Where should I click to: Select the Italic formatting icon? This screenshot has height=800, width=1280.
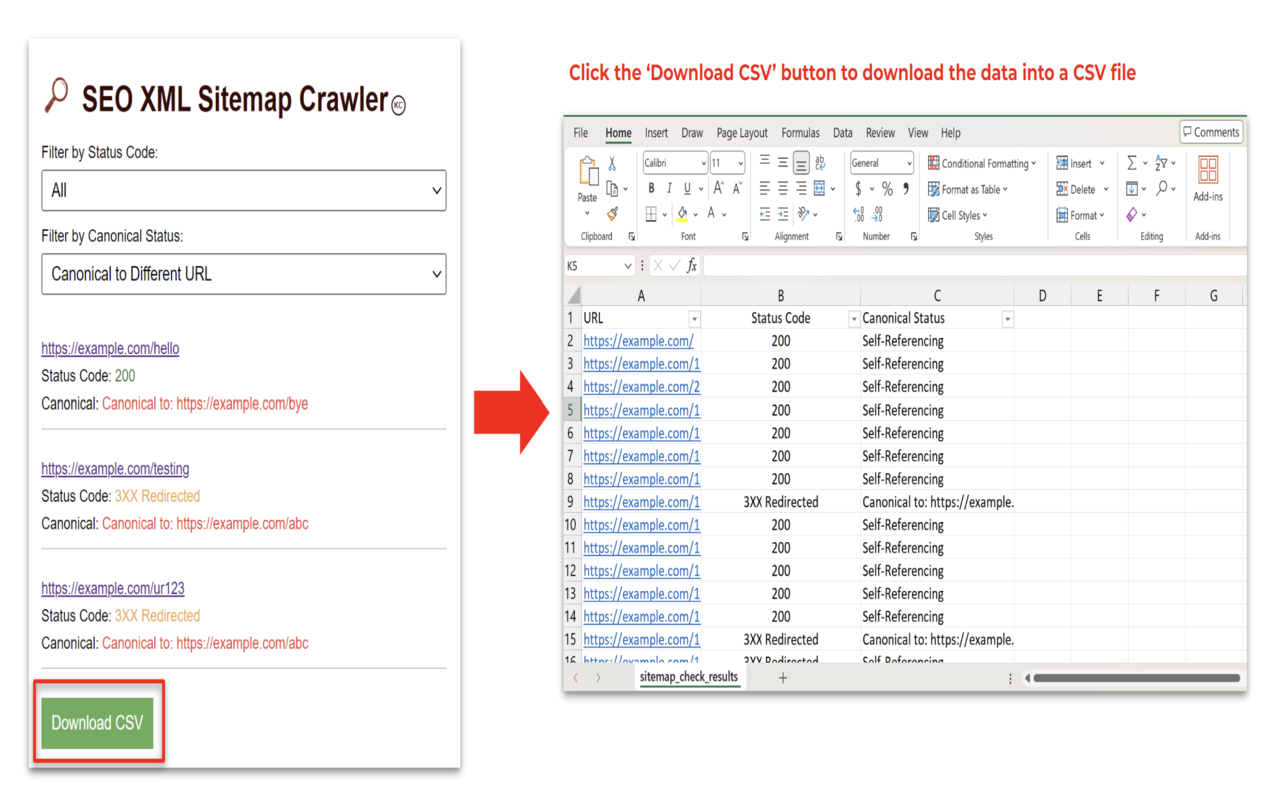669,188
